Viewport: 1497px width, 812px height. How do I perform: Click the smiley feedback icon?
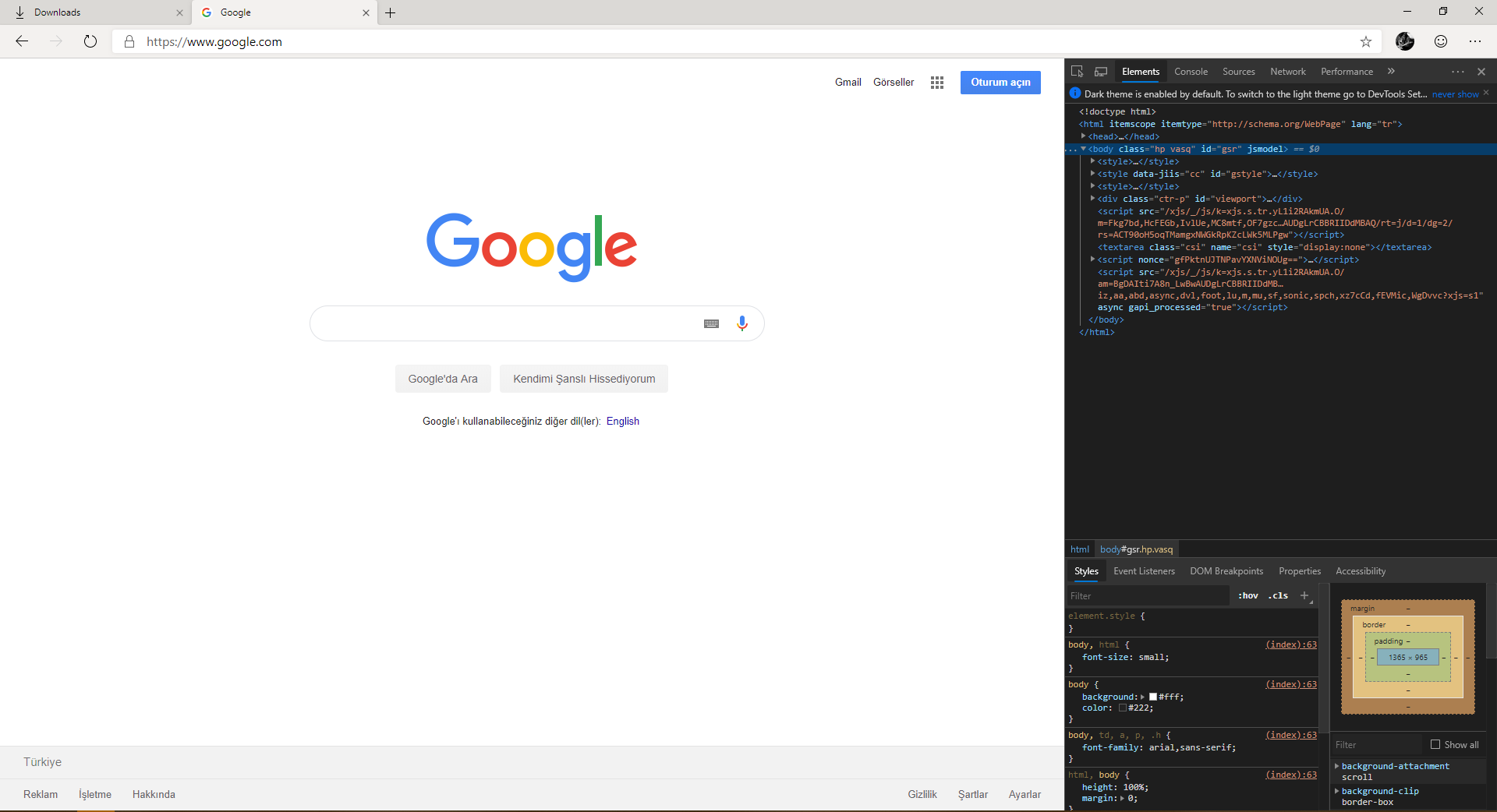(x=1441, y=41)
